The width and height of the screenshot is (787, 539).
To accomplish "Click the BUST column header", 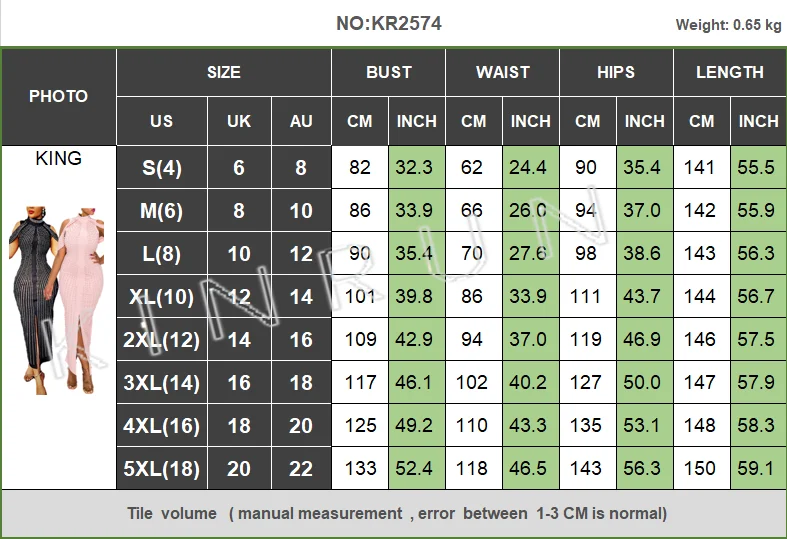I will (x=388, y=72).
